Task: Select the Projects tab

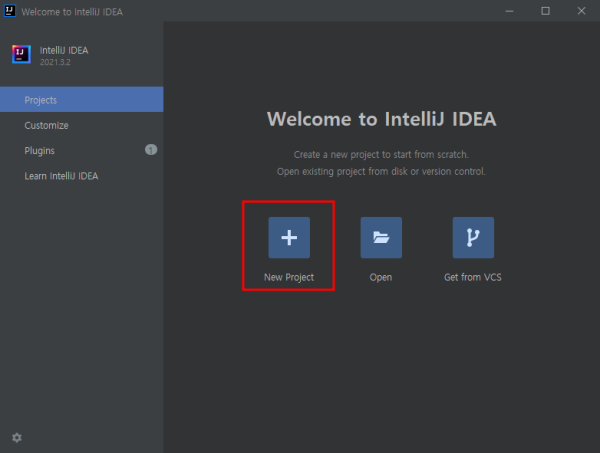Action: tap(82, 99)
